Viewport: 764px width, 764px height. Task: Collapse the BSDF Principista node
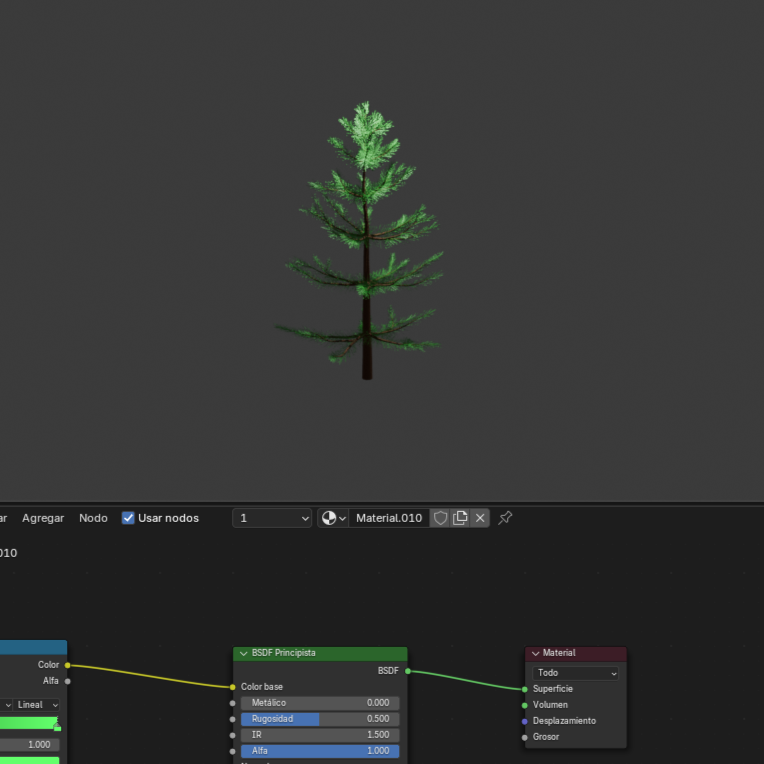tap(243, 653)
